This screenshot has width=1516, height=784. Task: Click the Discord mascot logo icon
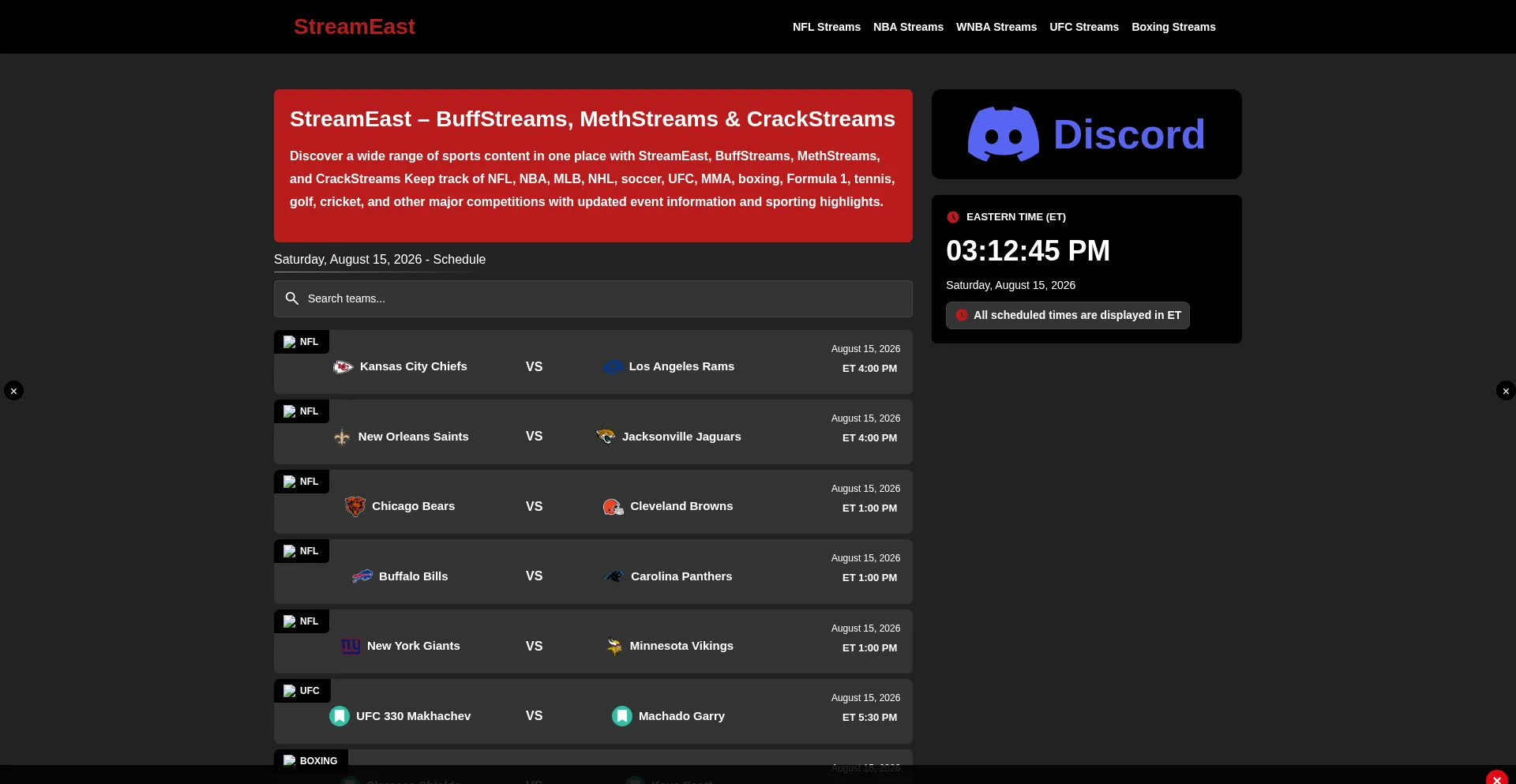[1004, 134]
